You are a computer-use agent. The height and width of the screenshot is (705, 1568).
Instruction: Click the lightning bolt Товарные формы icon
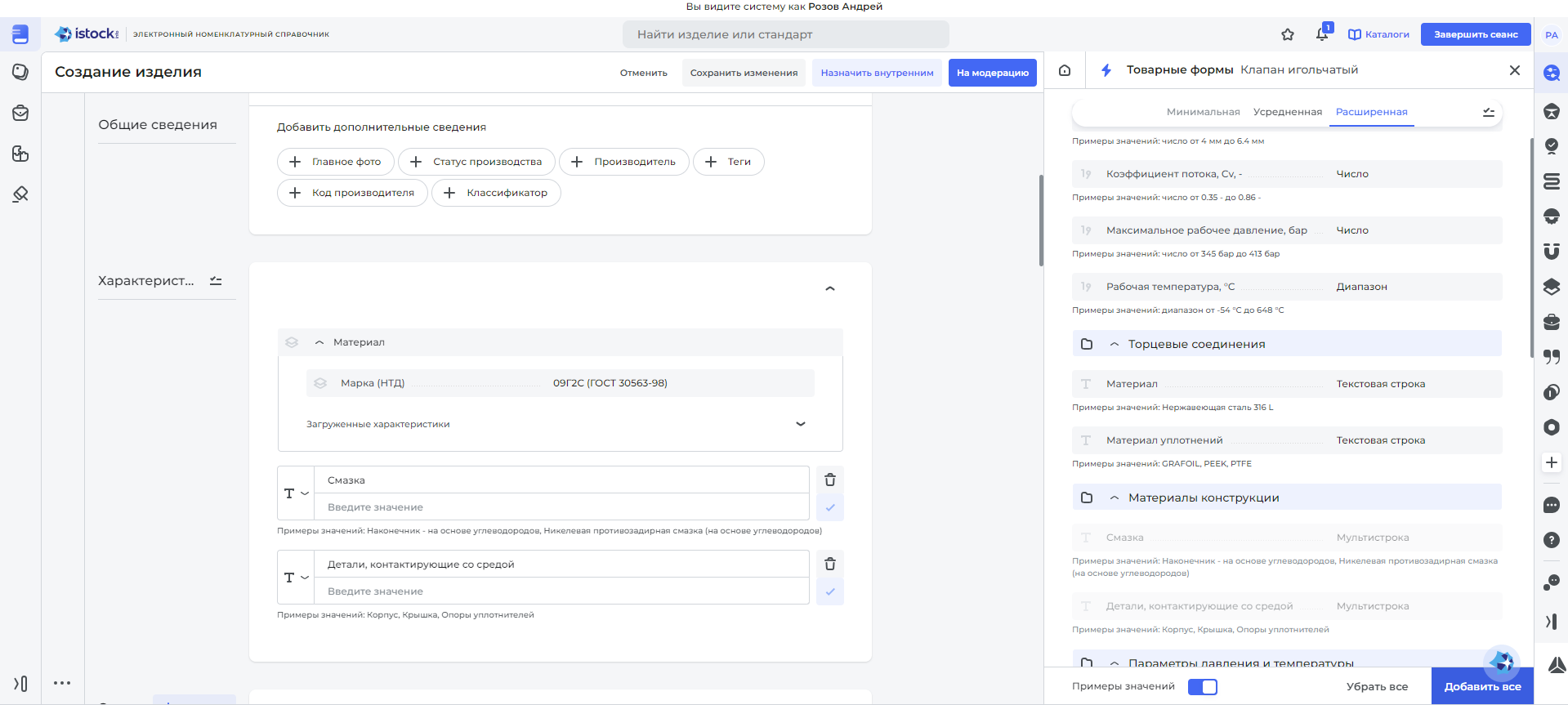tap(1106, 70)
